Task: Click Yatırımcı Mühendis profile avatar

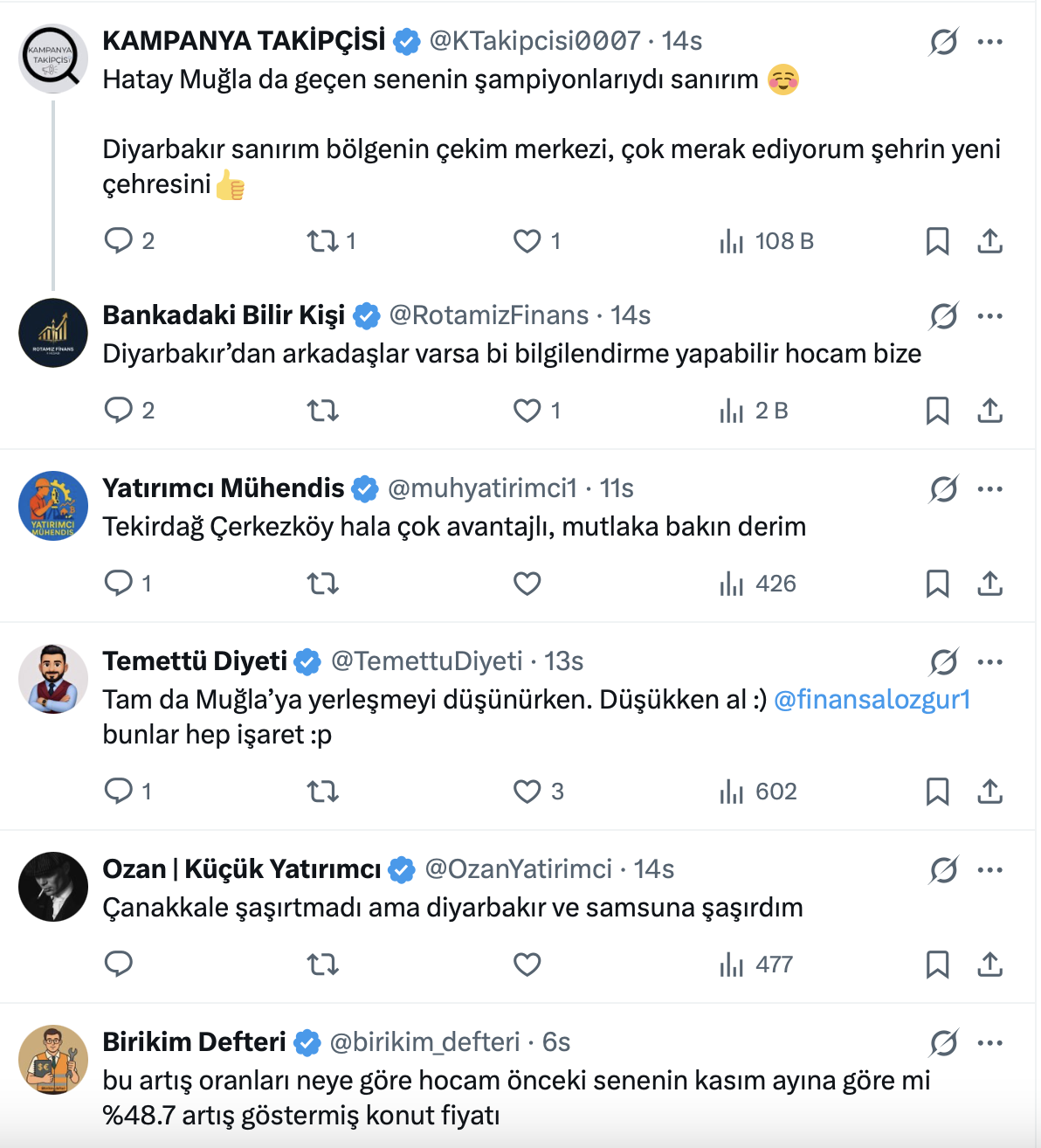Action: (x=53, y=506)
